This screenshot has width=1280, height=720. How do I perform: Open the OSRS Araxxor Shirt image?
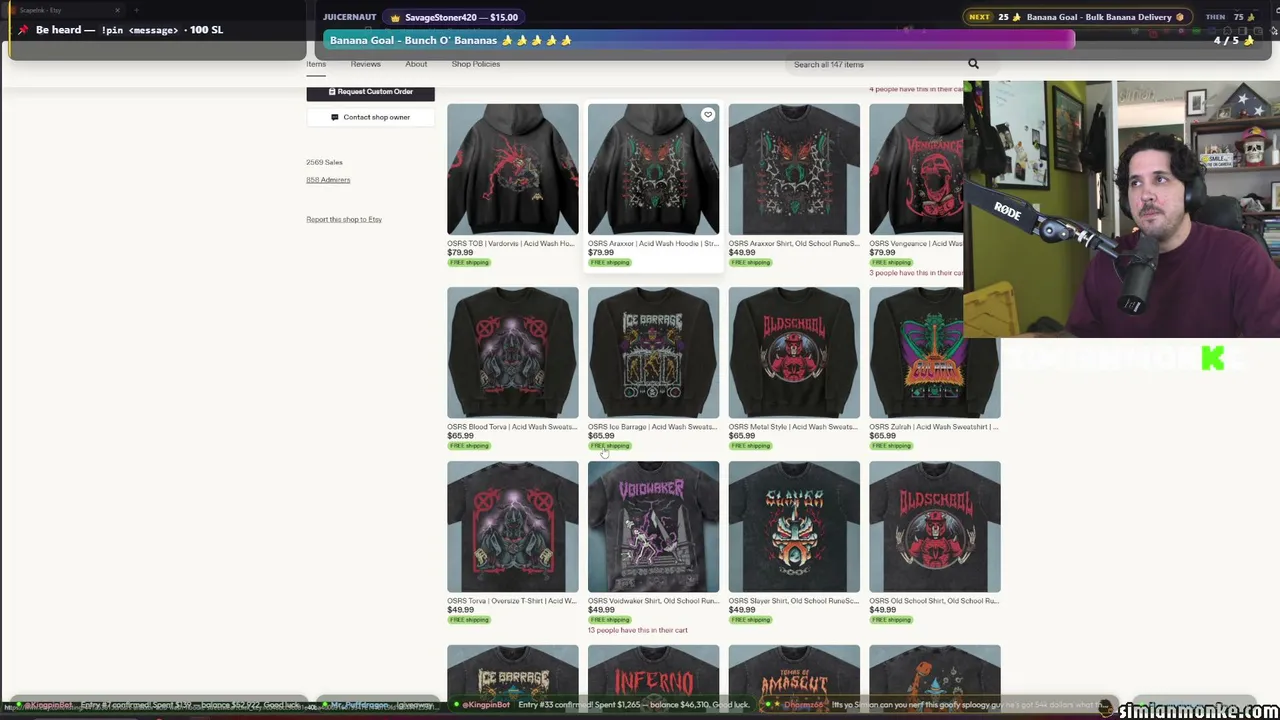[794, 169]
